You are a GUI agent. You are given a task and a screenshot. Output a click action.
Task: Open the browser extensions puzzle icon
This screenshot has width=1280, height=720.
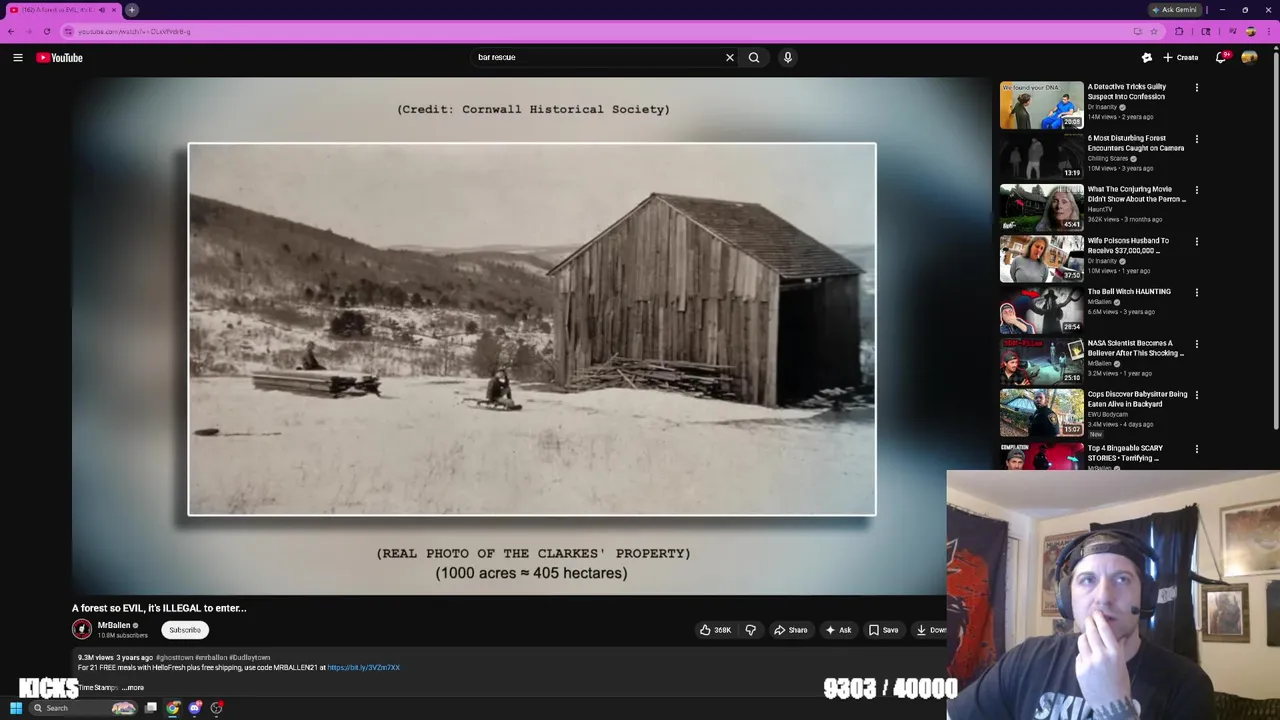coord(1179,31)
